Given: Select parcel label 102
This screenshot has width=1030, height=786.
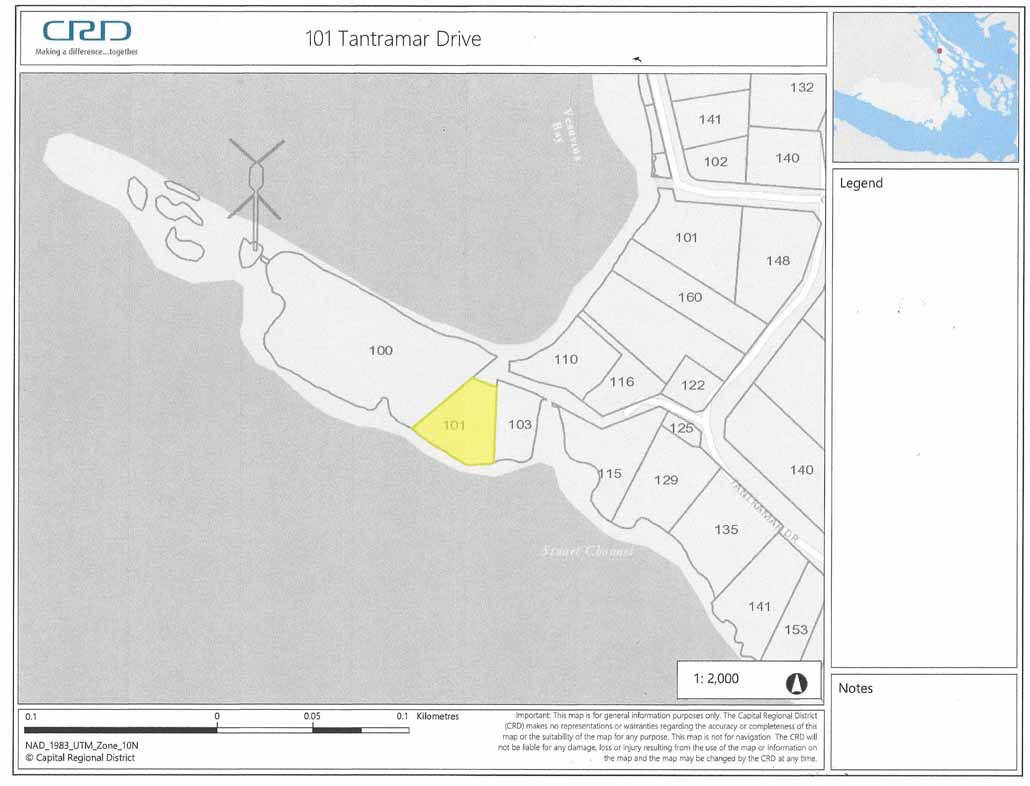Looking at the screenshot, I should 715,162.
